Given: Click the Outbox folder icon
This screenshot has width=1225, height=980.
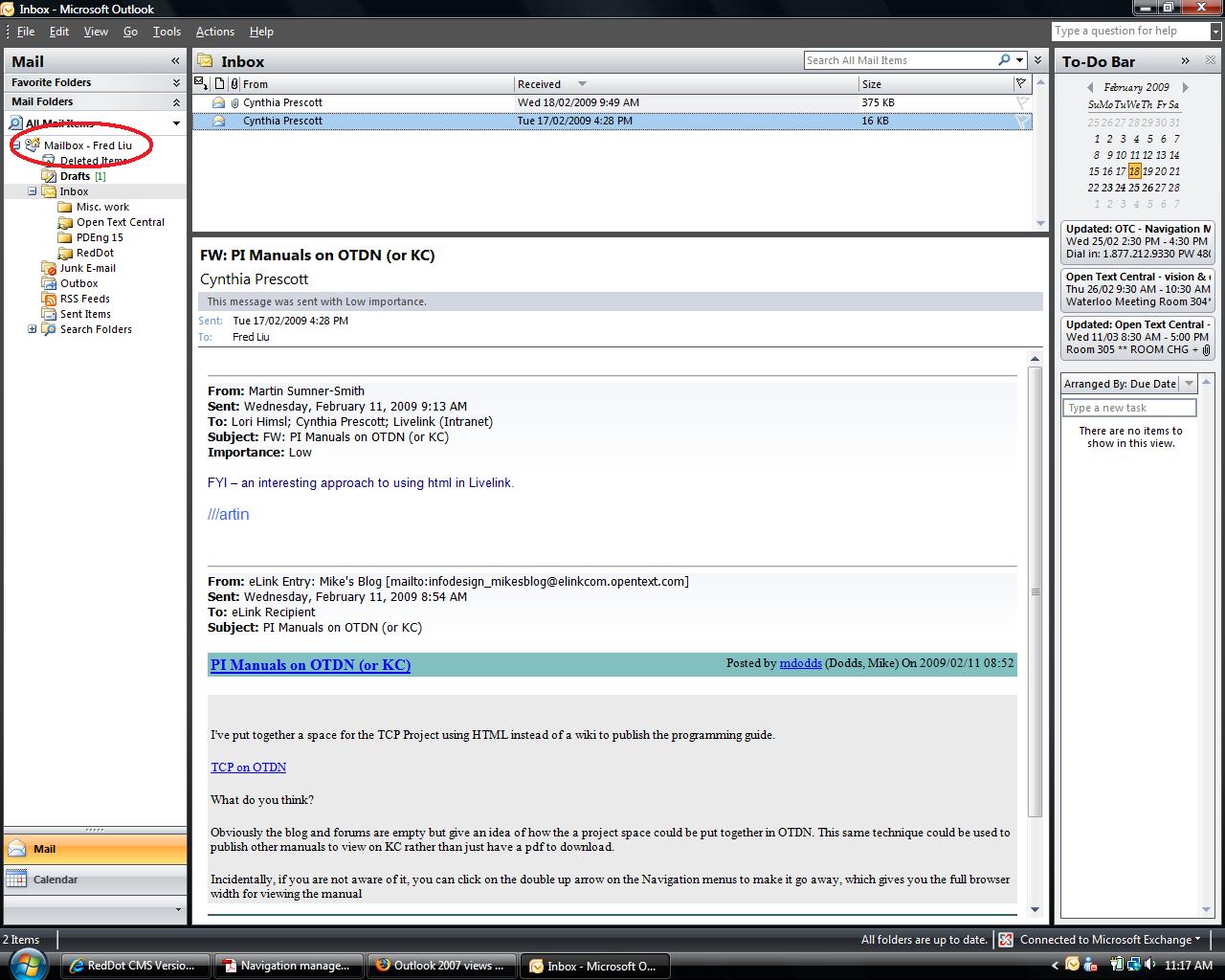Looking at the screenshot, I should (49, 283).
